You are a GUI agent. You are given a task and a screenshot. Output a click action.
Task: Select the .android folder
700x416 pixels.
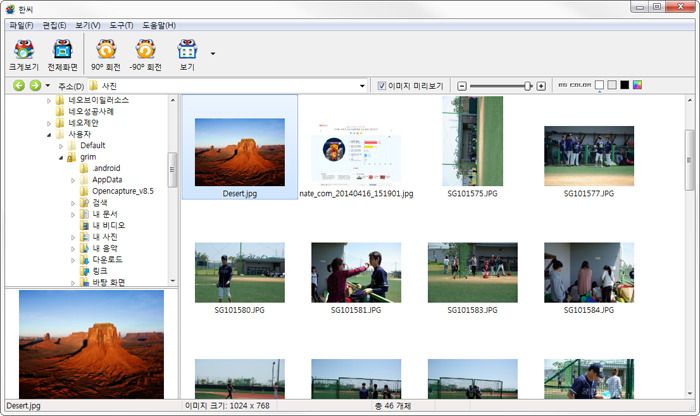pos(106,168)
